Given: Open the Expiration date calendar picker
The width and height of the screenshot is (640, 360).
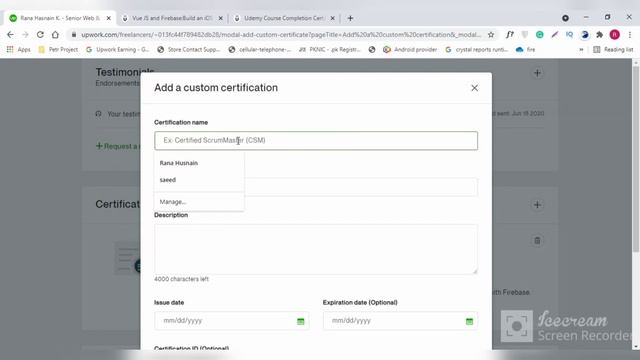Looking at the screenshot, I should pyautogui.click(x=469, y=321).
